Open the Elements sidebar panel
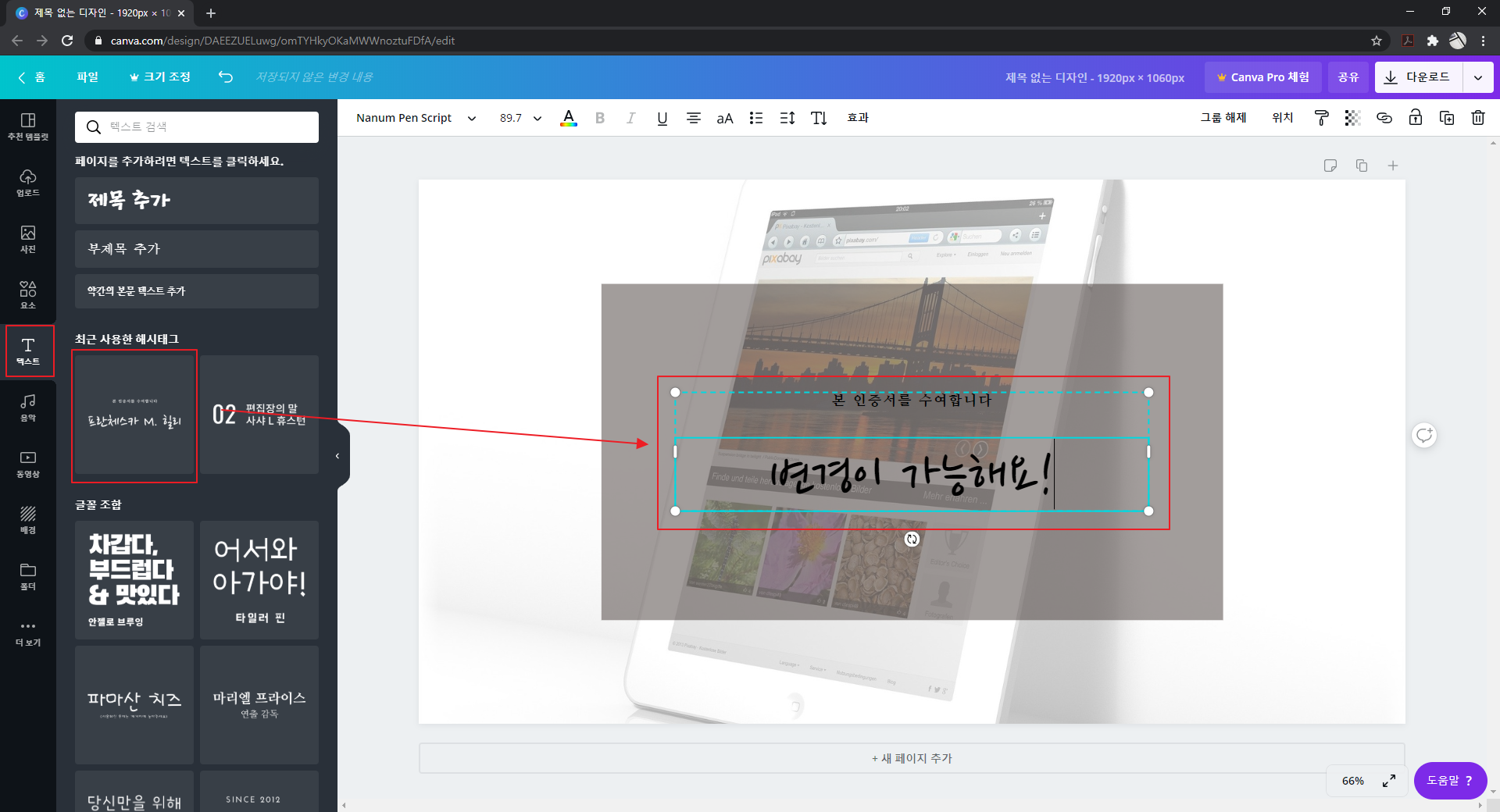This screenshot has height=812, width=1500. 28,295
